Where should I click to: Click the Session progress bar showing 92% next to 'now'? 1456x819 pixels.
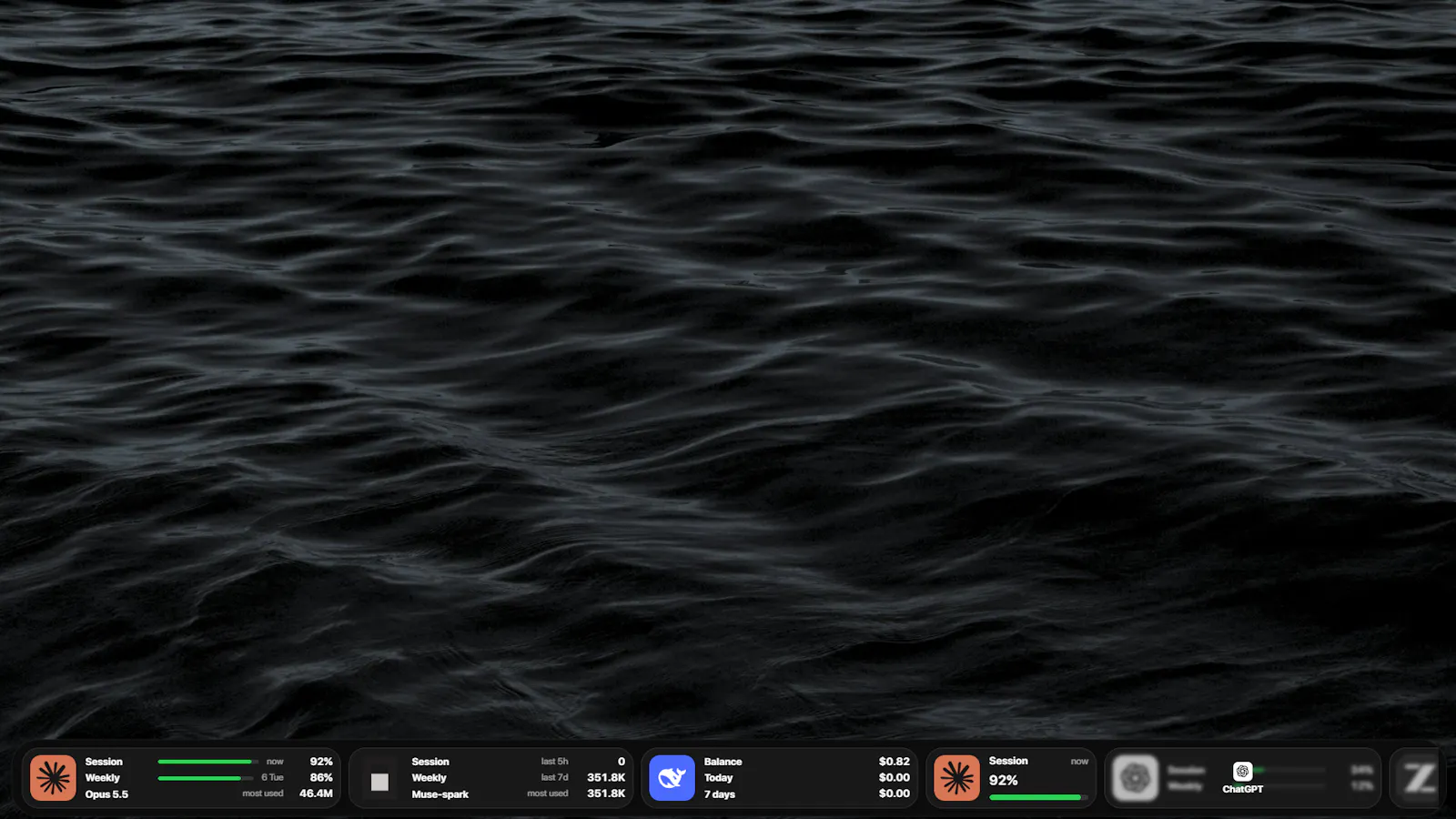click(208, 762)
